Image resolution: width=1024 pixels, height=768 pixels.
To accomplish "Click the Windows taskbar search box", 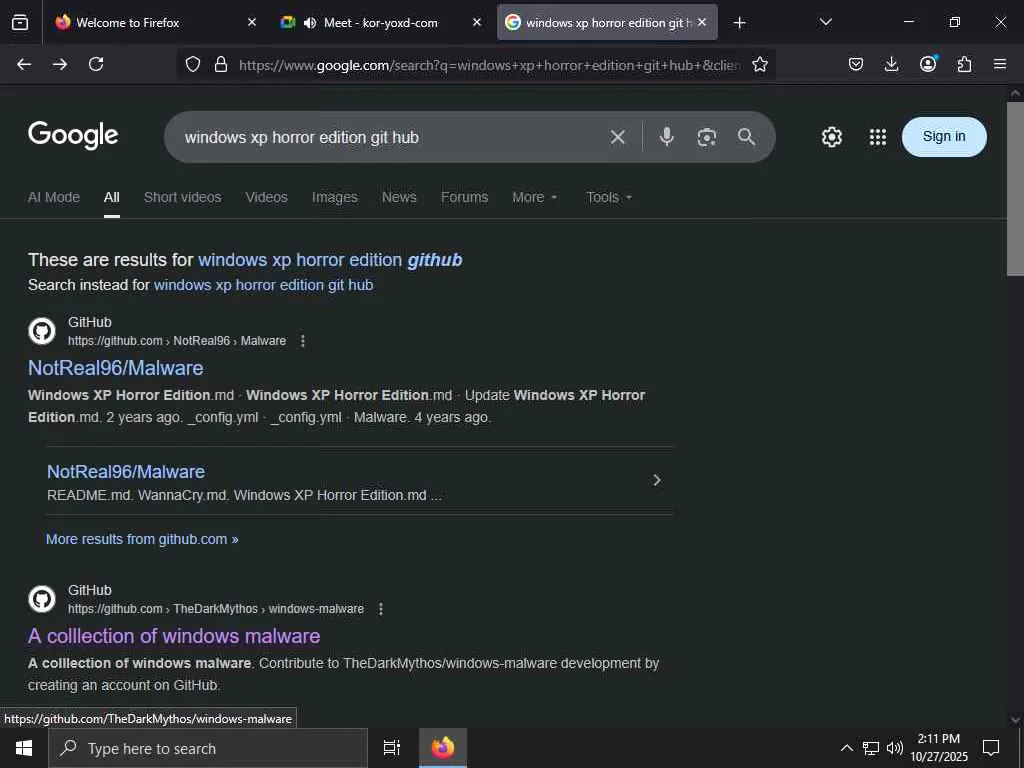I will 208,748.
